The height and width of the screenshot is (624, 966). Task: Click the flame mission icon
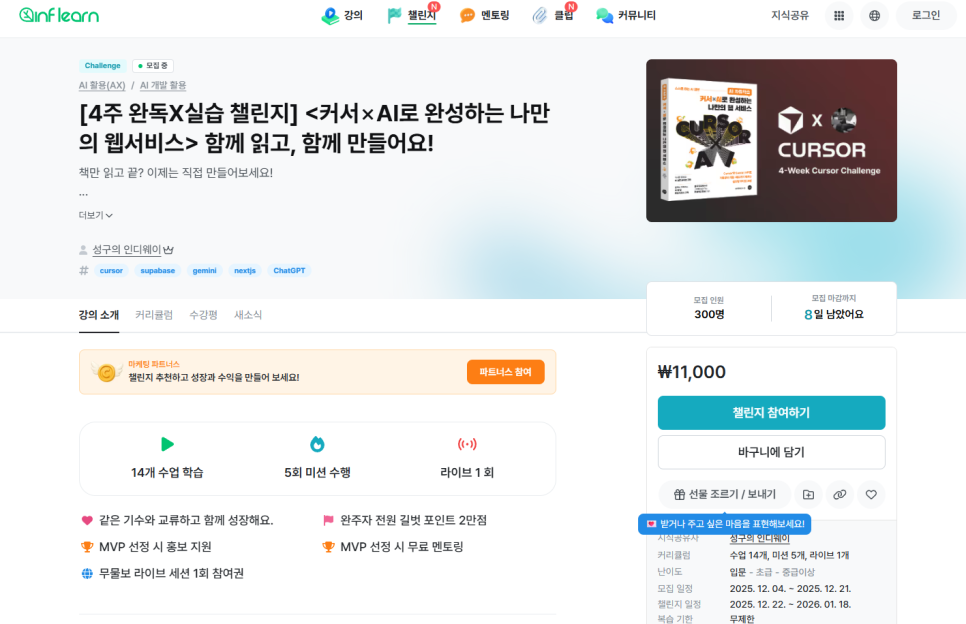coord(317,444)
